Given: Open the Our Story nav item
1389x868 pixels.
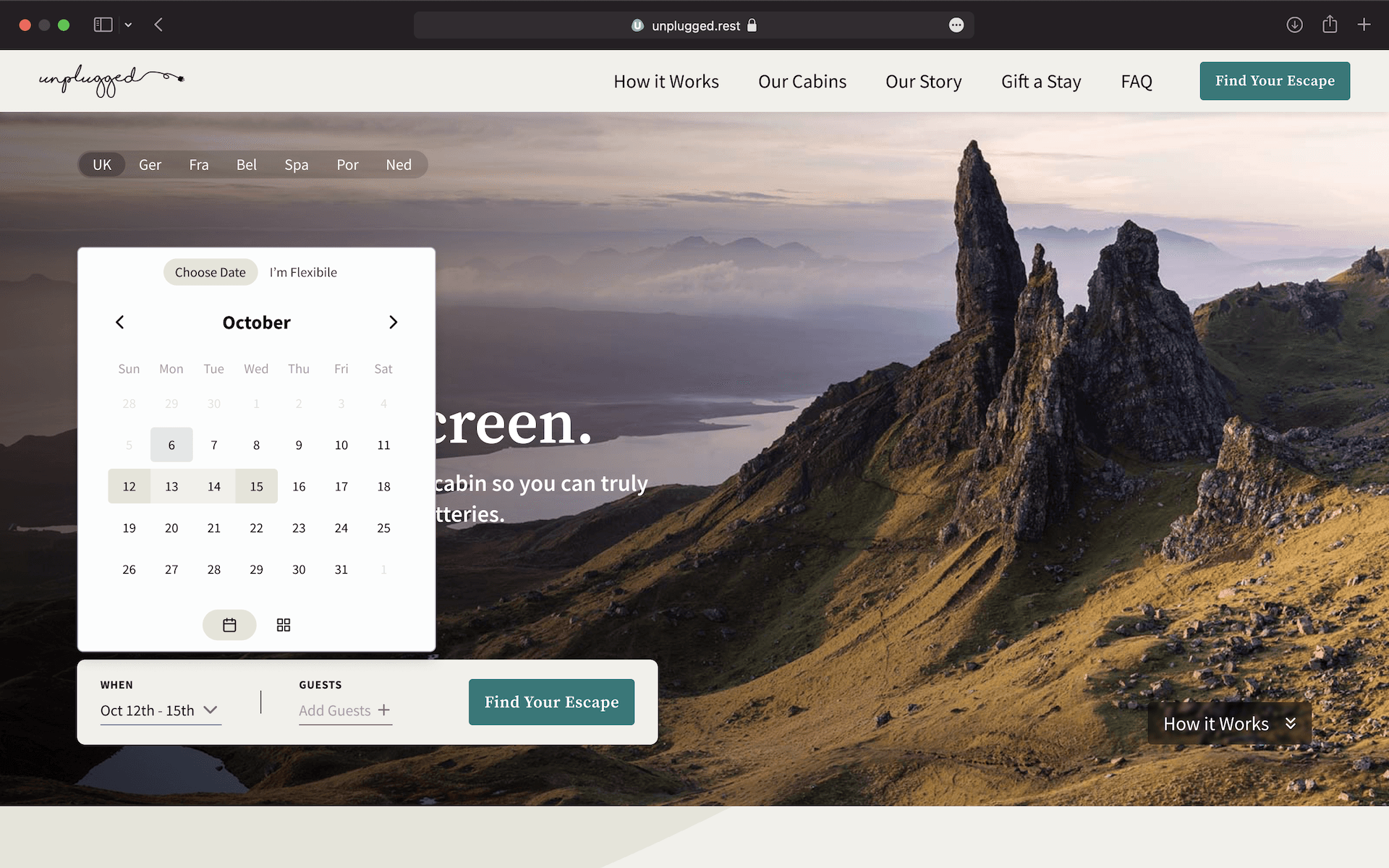Looking at the screenshot, I should click(924, 81).
